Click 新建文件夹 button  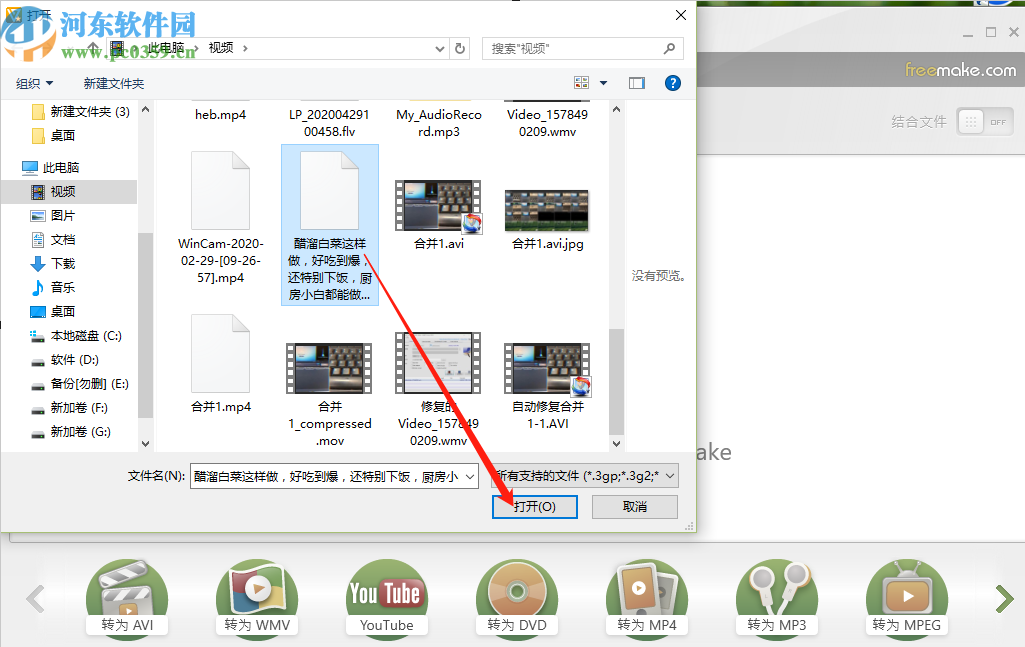(114, 84)
